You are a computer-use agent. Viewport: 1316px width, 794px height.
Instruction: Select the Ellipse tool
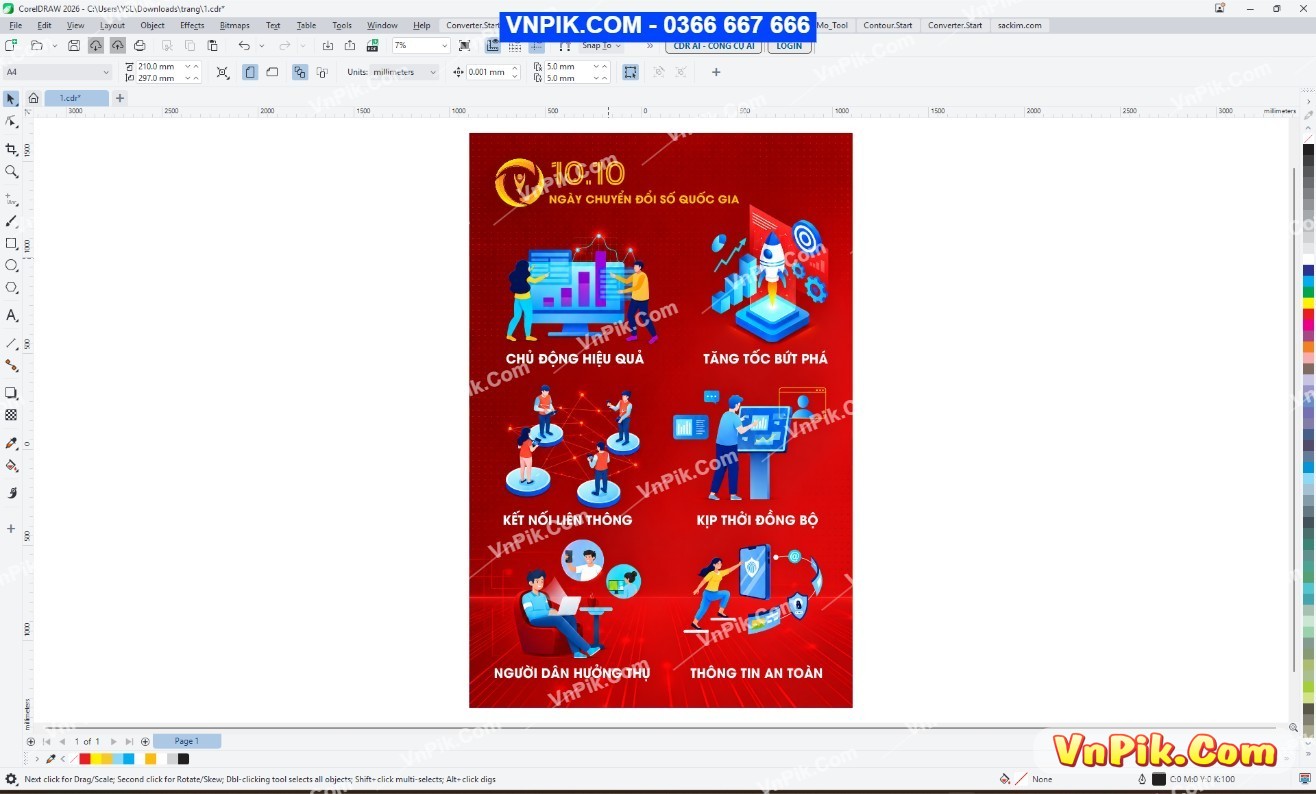pos(11,266)
